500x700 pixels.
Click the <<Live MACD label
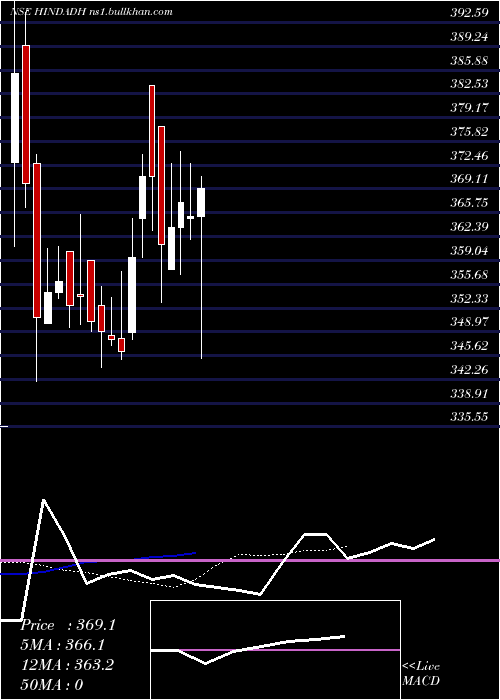click(421, 674)
